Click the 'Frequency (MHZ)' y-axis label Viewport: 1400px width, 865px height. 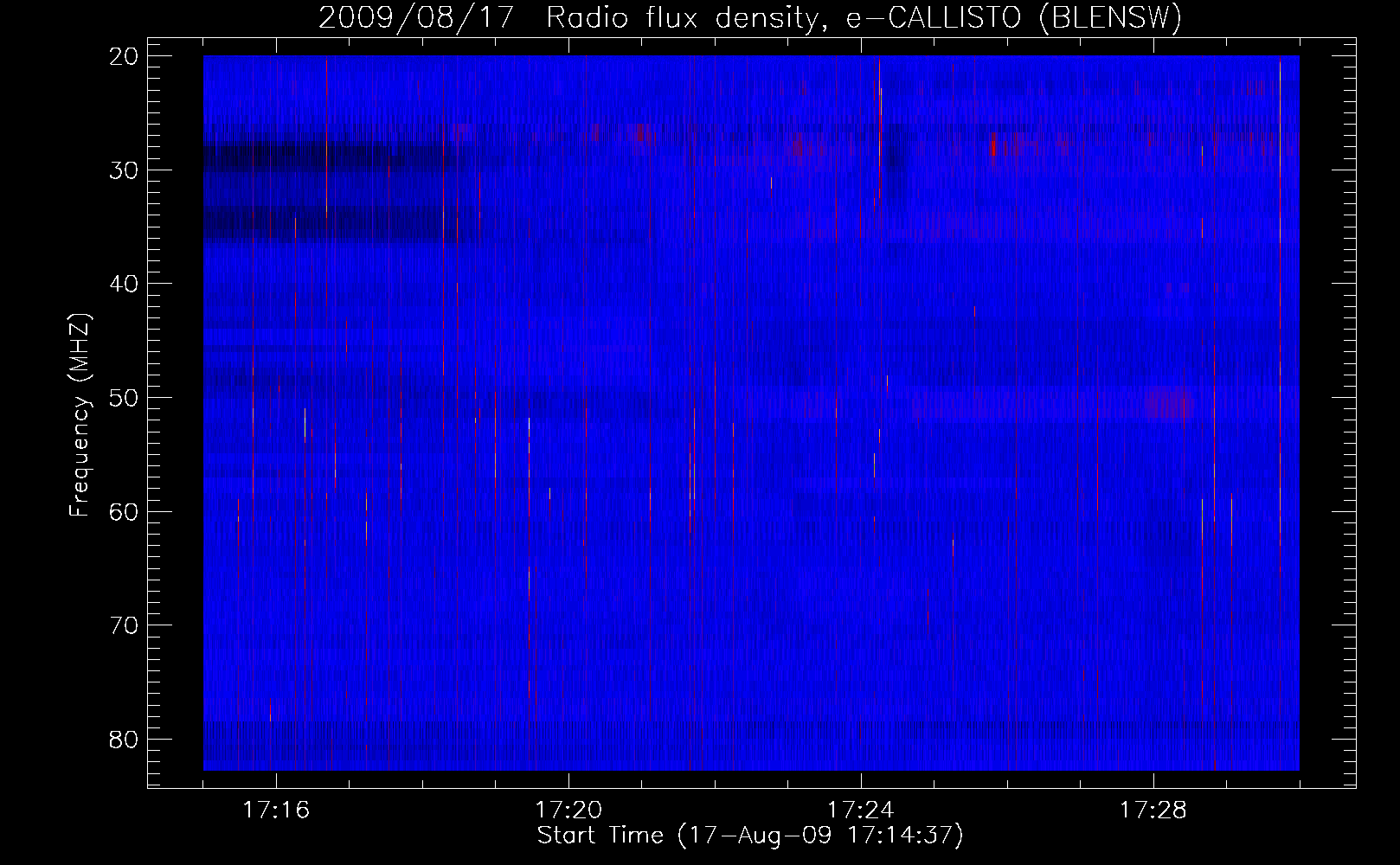point(80,414)
